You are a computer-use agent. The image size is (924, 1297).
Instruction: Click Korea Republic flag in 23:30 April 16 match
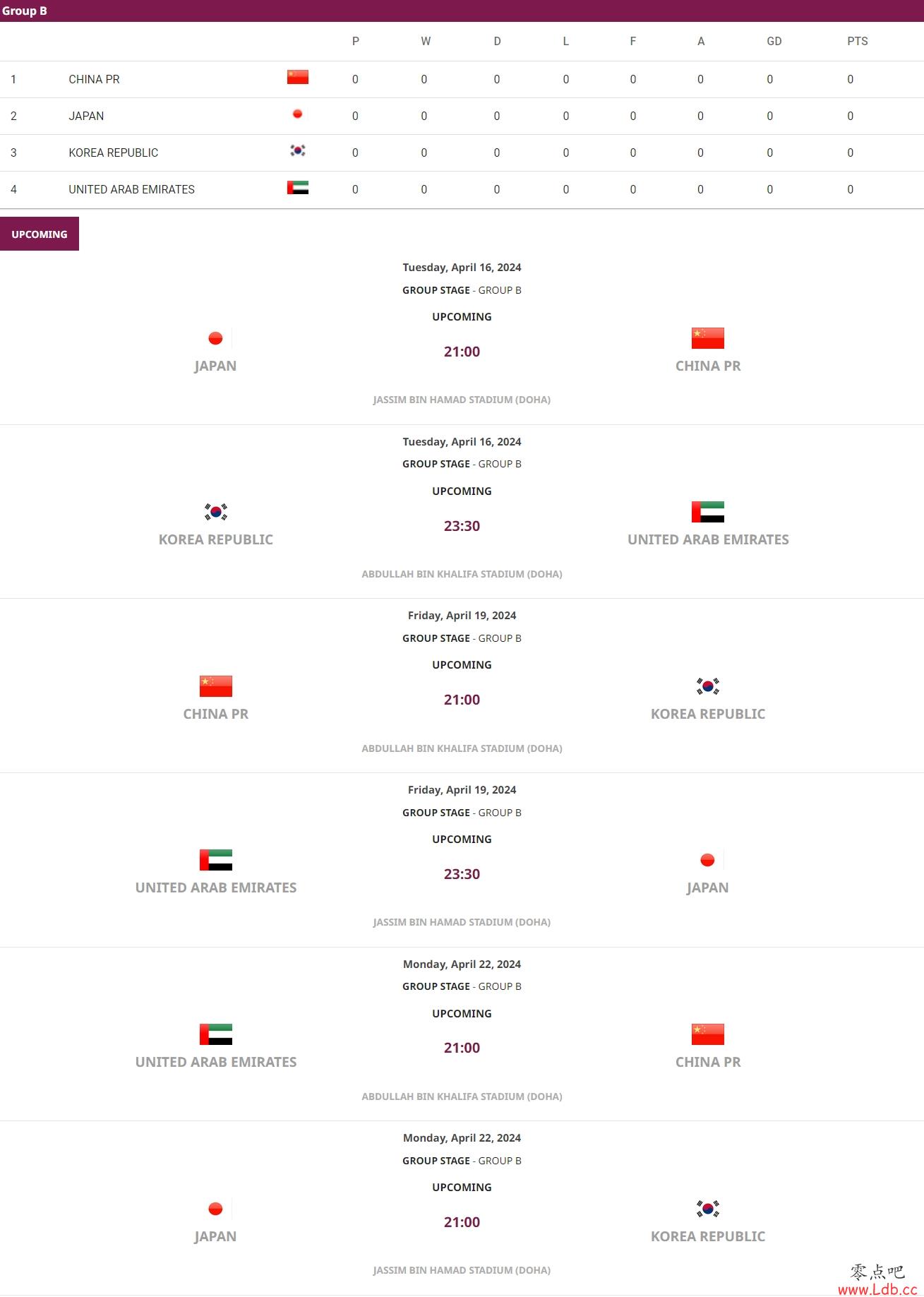coord(215,512)
